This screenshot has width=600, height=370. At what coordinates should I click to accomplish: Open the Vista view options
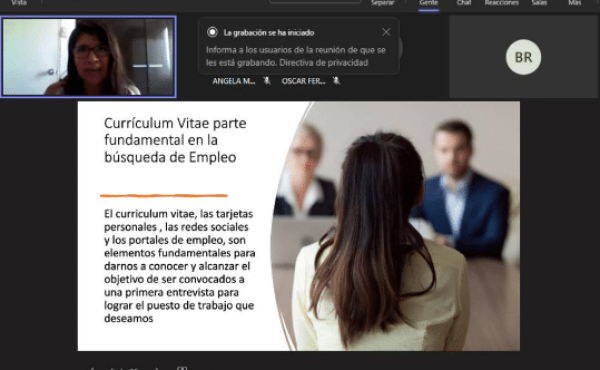point(19,3)
